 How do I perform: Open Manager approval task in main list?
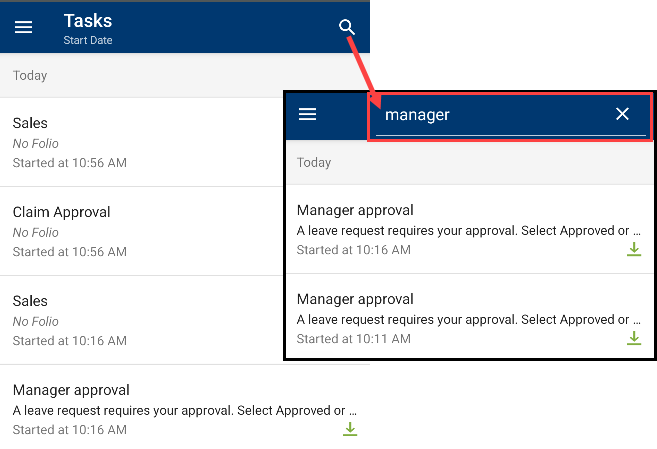(x=185, y=408)
